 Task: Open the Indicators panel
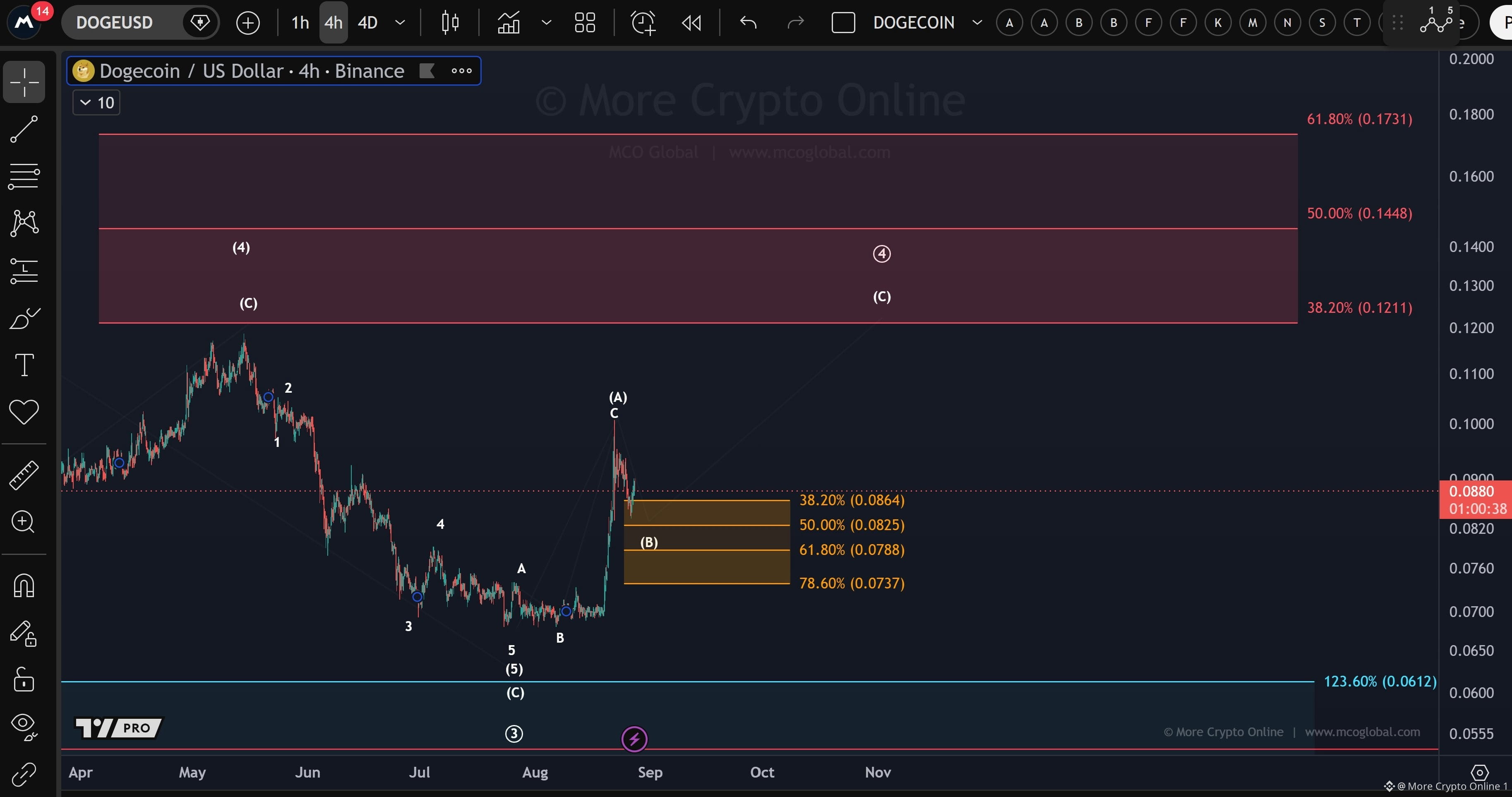(509, 23)
